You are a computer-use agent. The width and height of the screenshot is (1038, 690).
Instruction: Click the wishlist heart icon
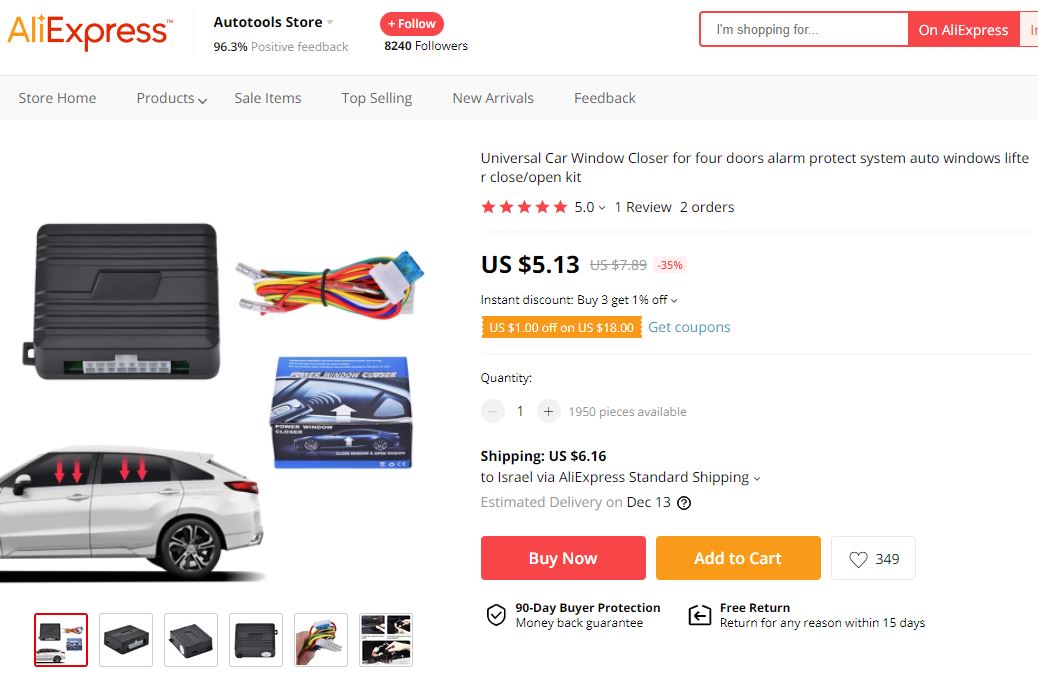858,559
